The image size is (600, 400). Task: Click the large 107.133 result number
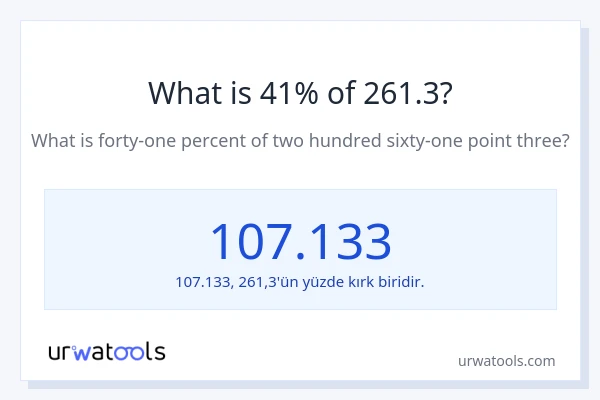pos(300,241)
